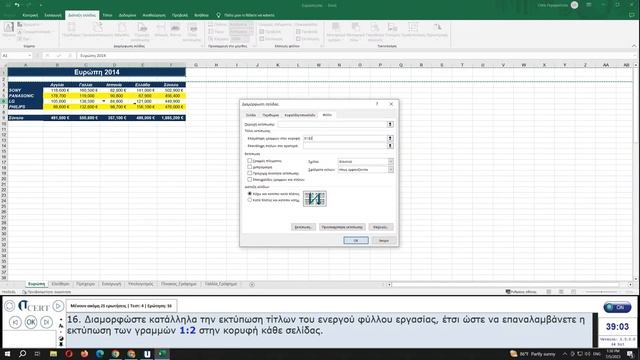Select the 'Down, then over' page order radio

[249, 193]
